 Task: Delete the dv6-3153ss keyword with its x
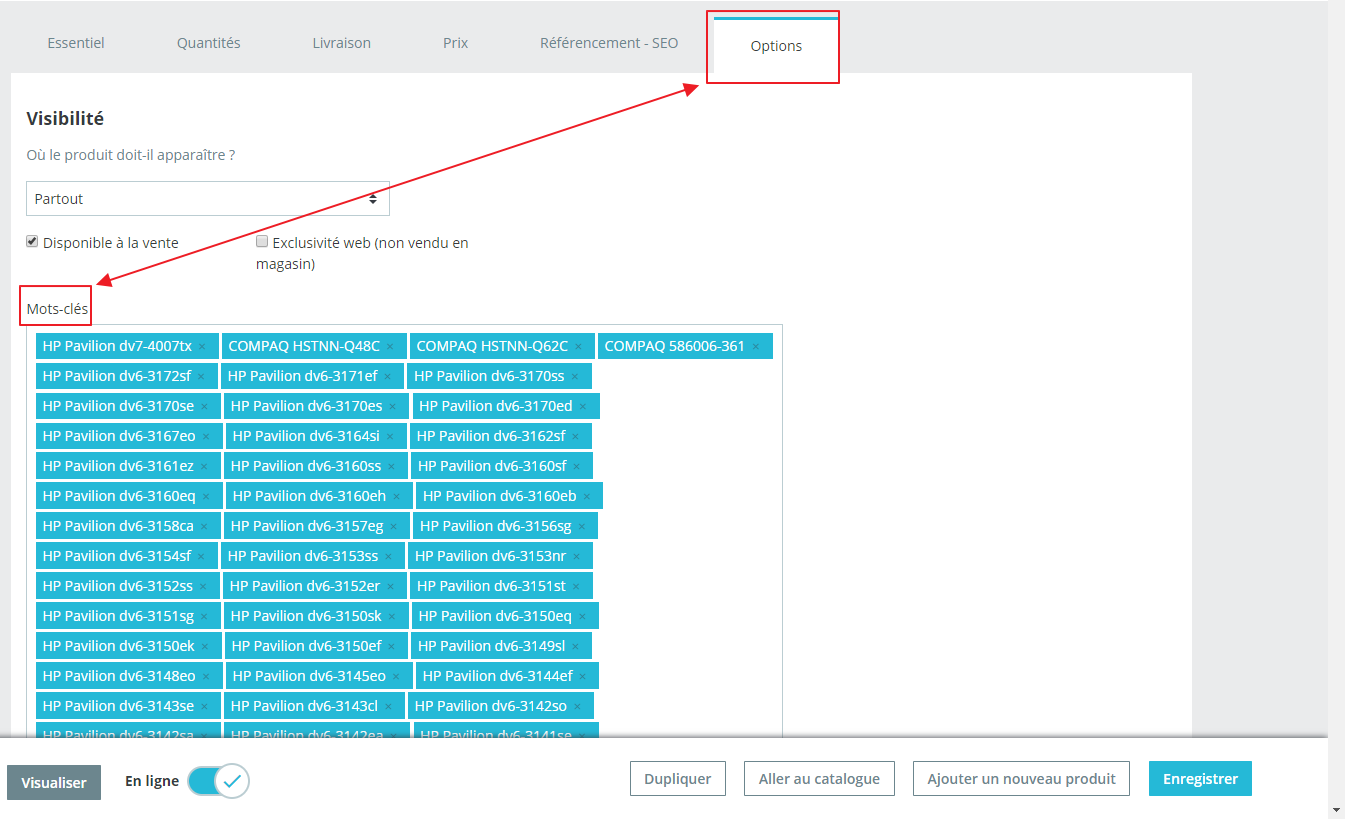tap(389, 557)
